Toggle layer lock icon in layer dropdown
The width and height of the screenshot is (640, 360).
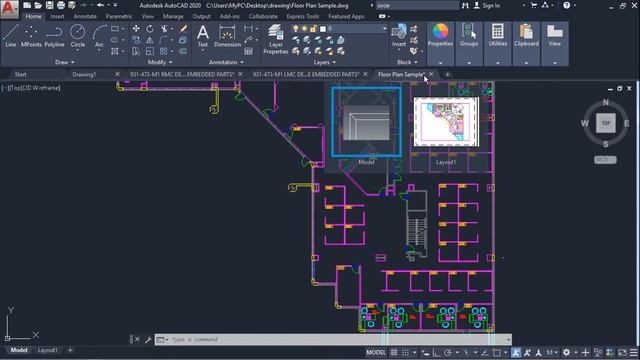click(313, 29)
